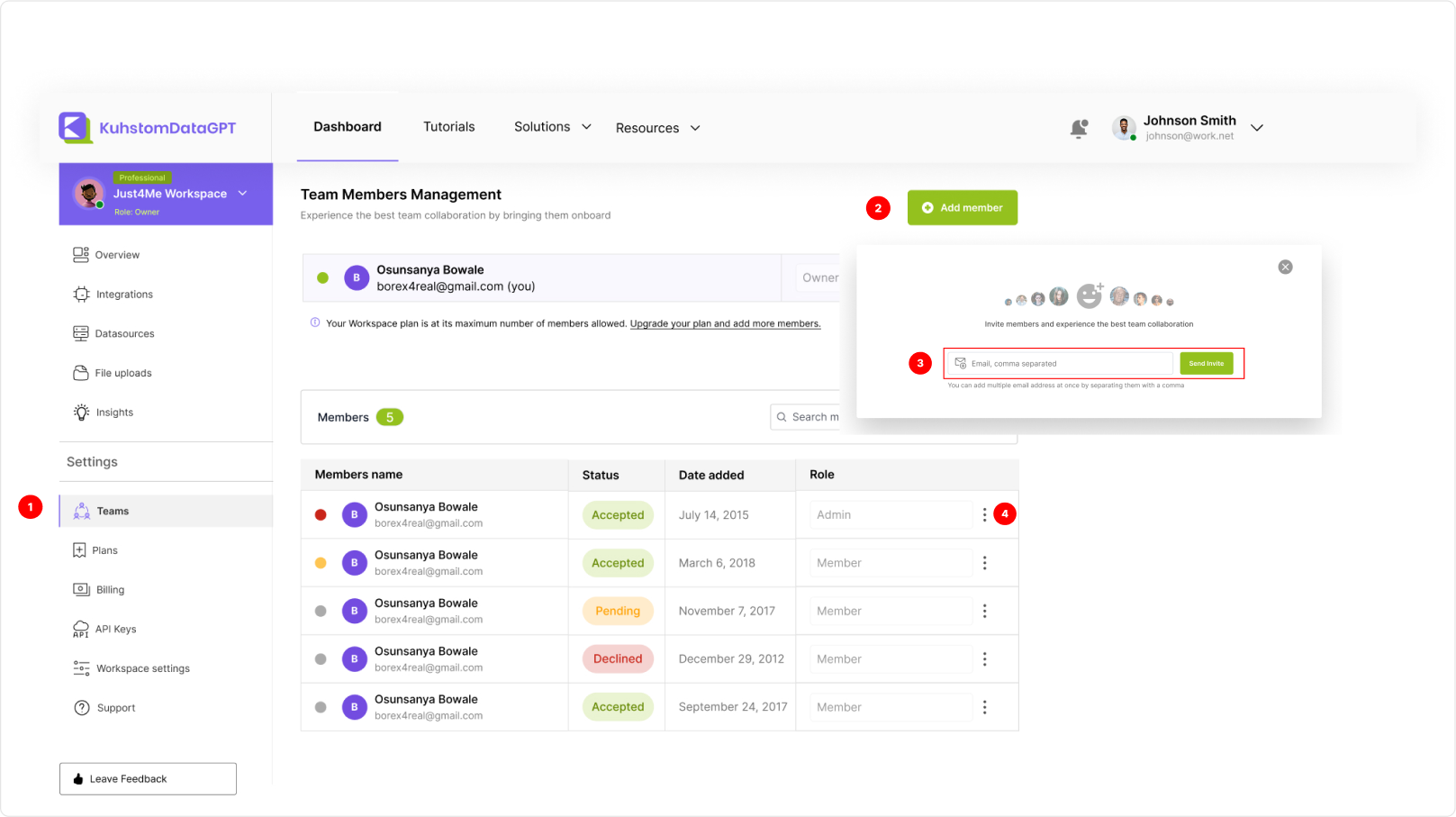Close the invite members popup
The width and height of the screenshot is (1456, 817).
[1285, 267]
